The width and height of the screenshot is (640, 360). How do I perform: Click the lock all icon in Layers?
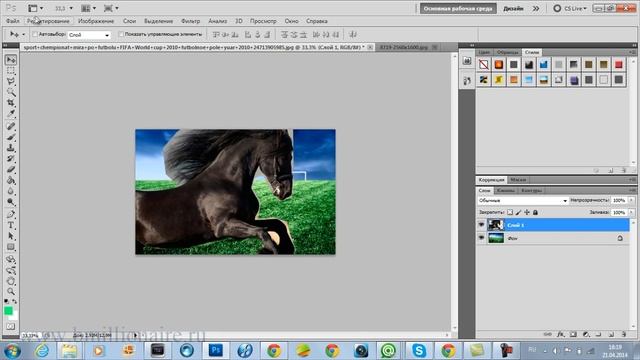[x=536, y=212]
